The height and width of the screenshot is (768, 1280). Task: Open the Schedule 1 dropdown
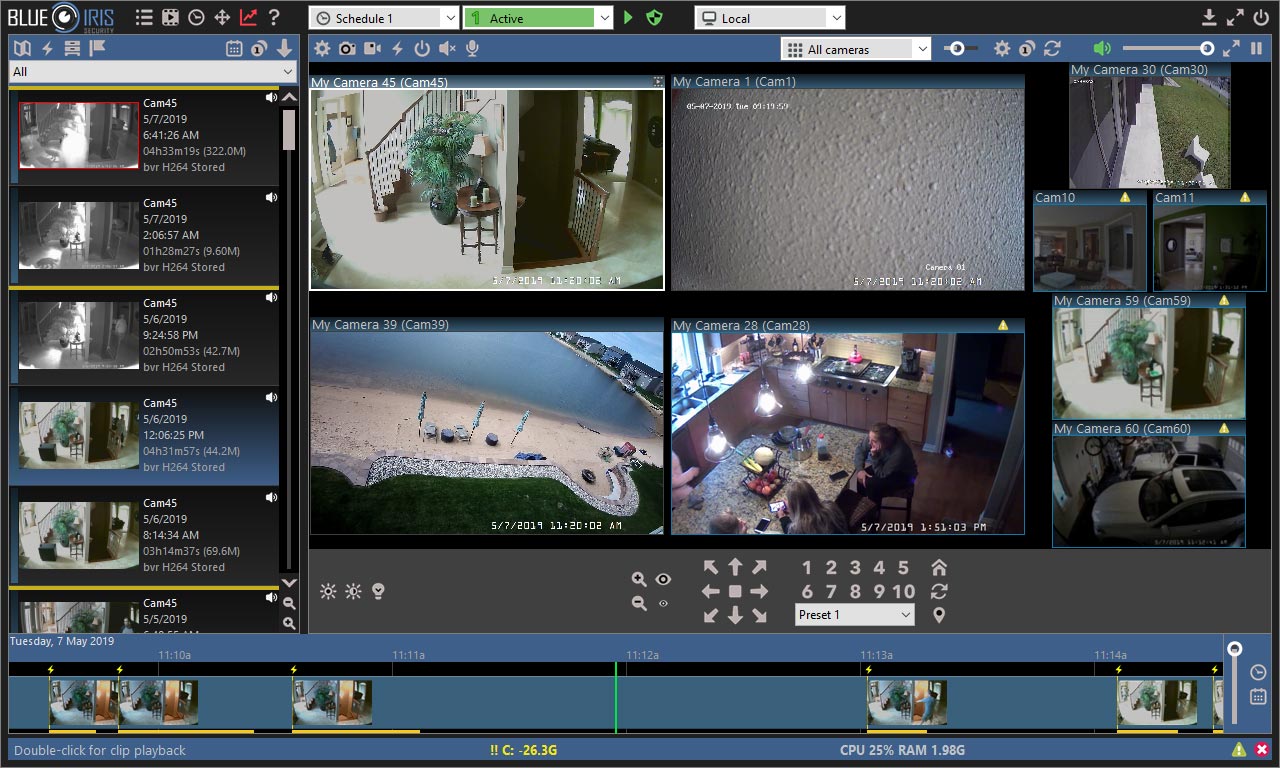click(x=385, y=17)
